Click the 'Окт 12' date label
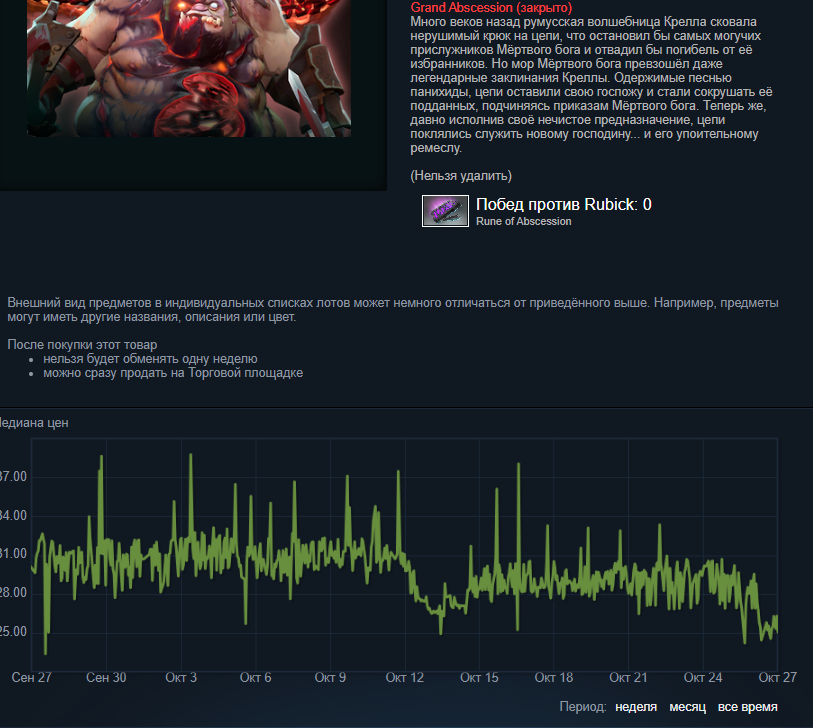Screen dimensions: 813x728 click(x=405, y=678)
